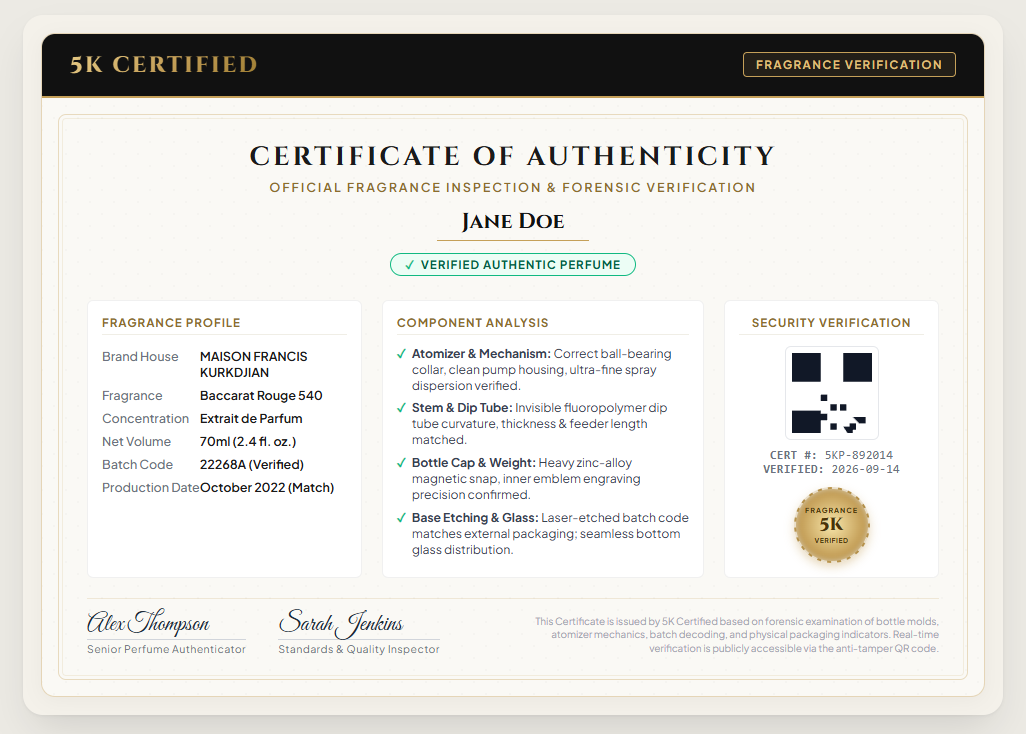Click the Atomizer & Mechanism checkmark
The image size is (1026, 734).
coord(401,354)
